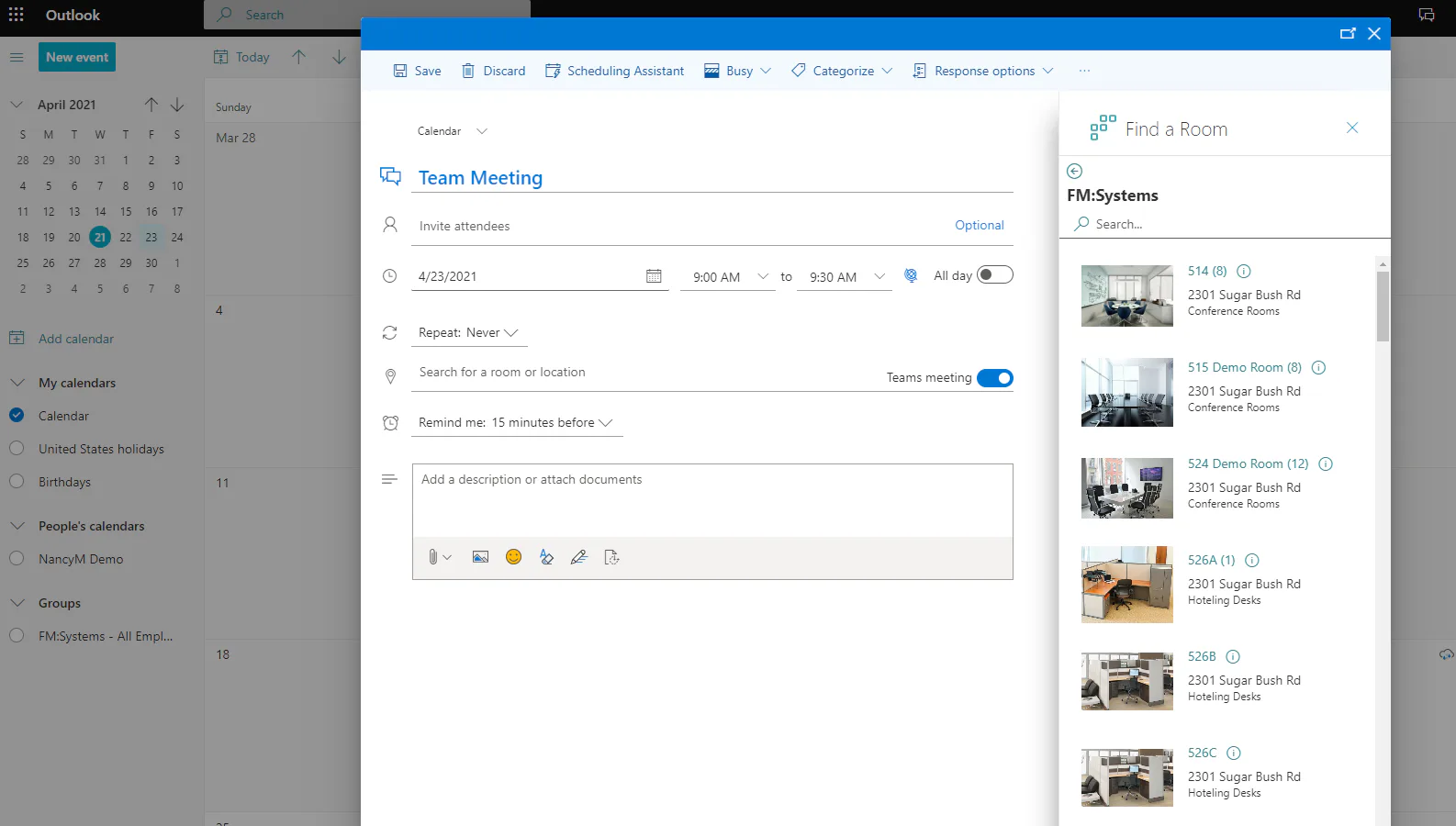Open the Busy status dropdown

point(738,71)
